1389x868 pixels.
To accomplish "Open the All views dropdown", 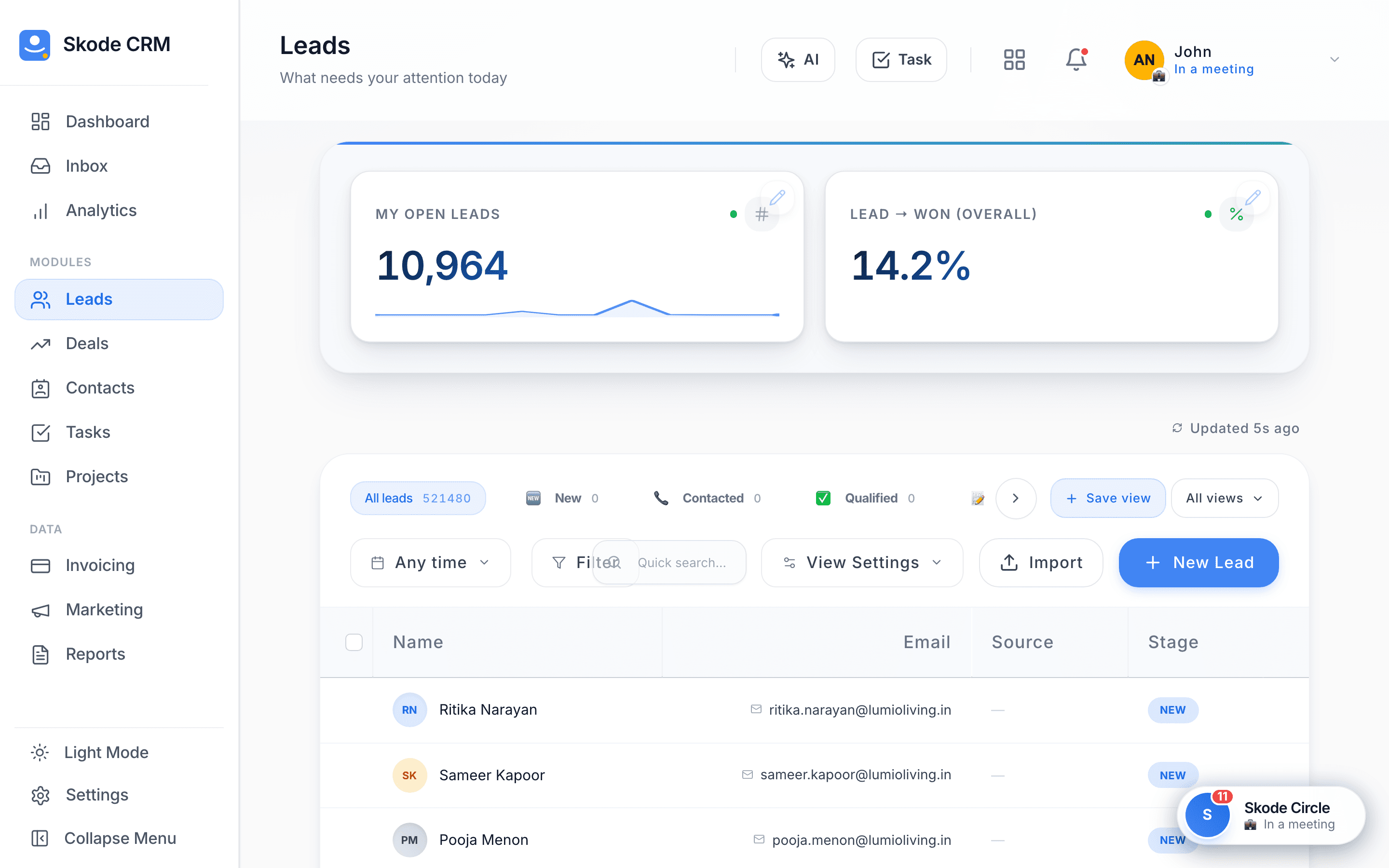I will pyautogui.click(x=1224, y=498).
